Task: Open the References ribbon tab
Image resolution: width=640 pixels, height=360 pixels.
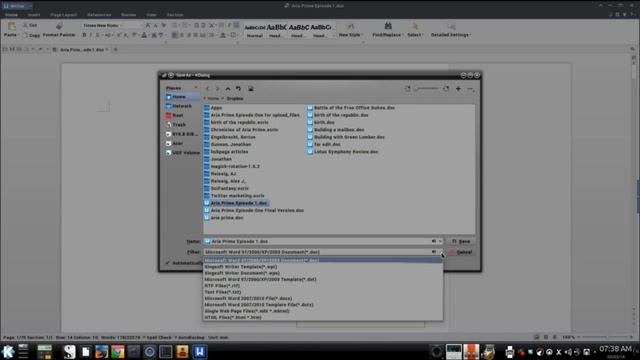Action: coord(99,15)
